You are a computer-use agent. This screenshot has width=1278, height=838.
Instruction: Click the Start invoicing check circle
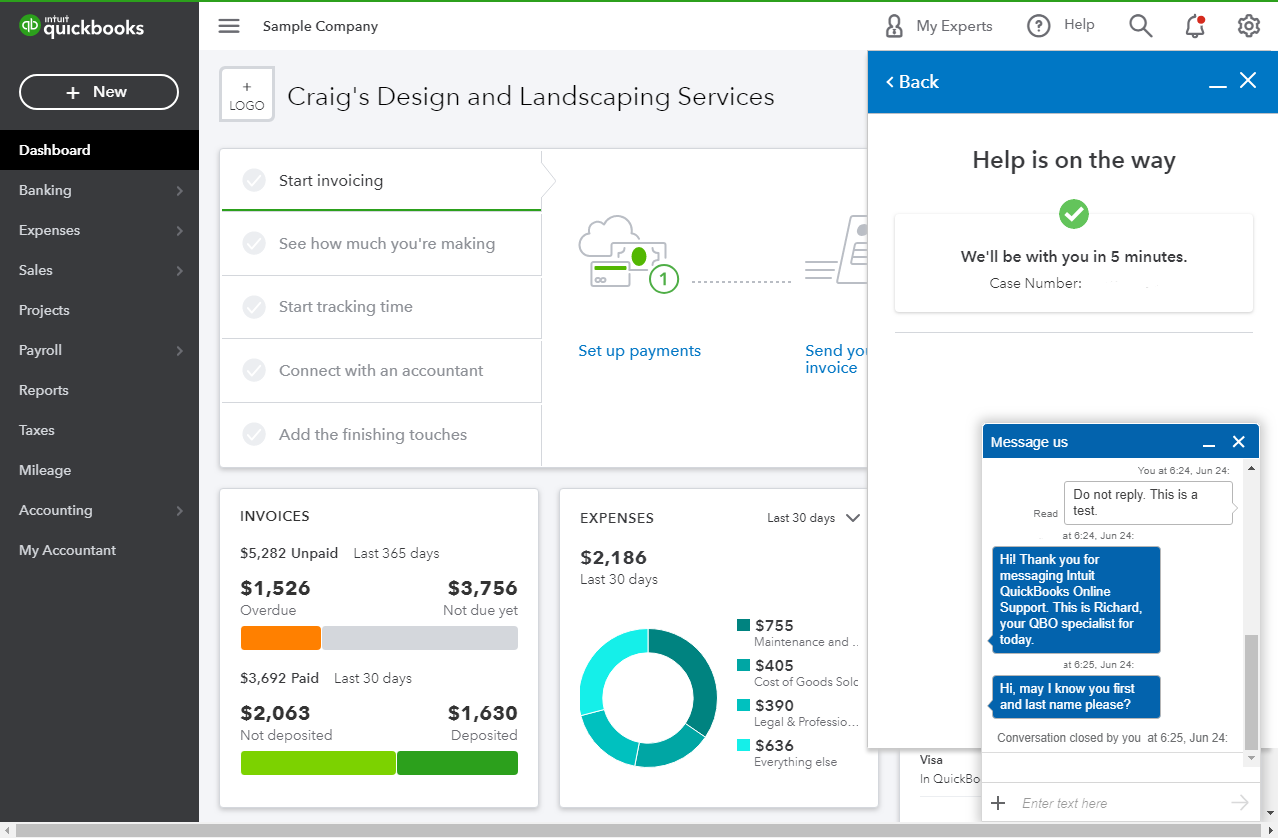point(254,181)
